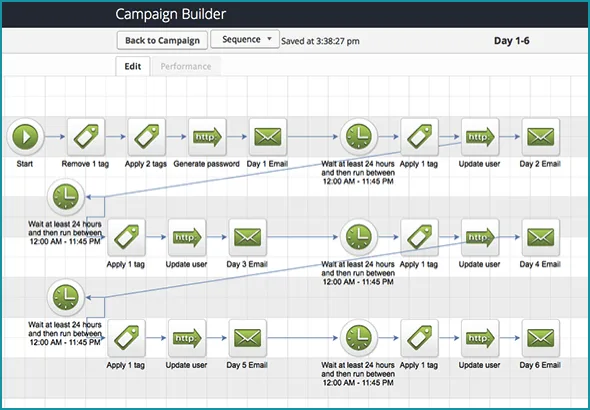Select the Remove 1 tag node
This screenshot has height=410, width=590.
pyautogui.click(x=86, y=137)
